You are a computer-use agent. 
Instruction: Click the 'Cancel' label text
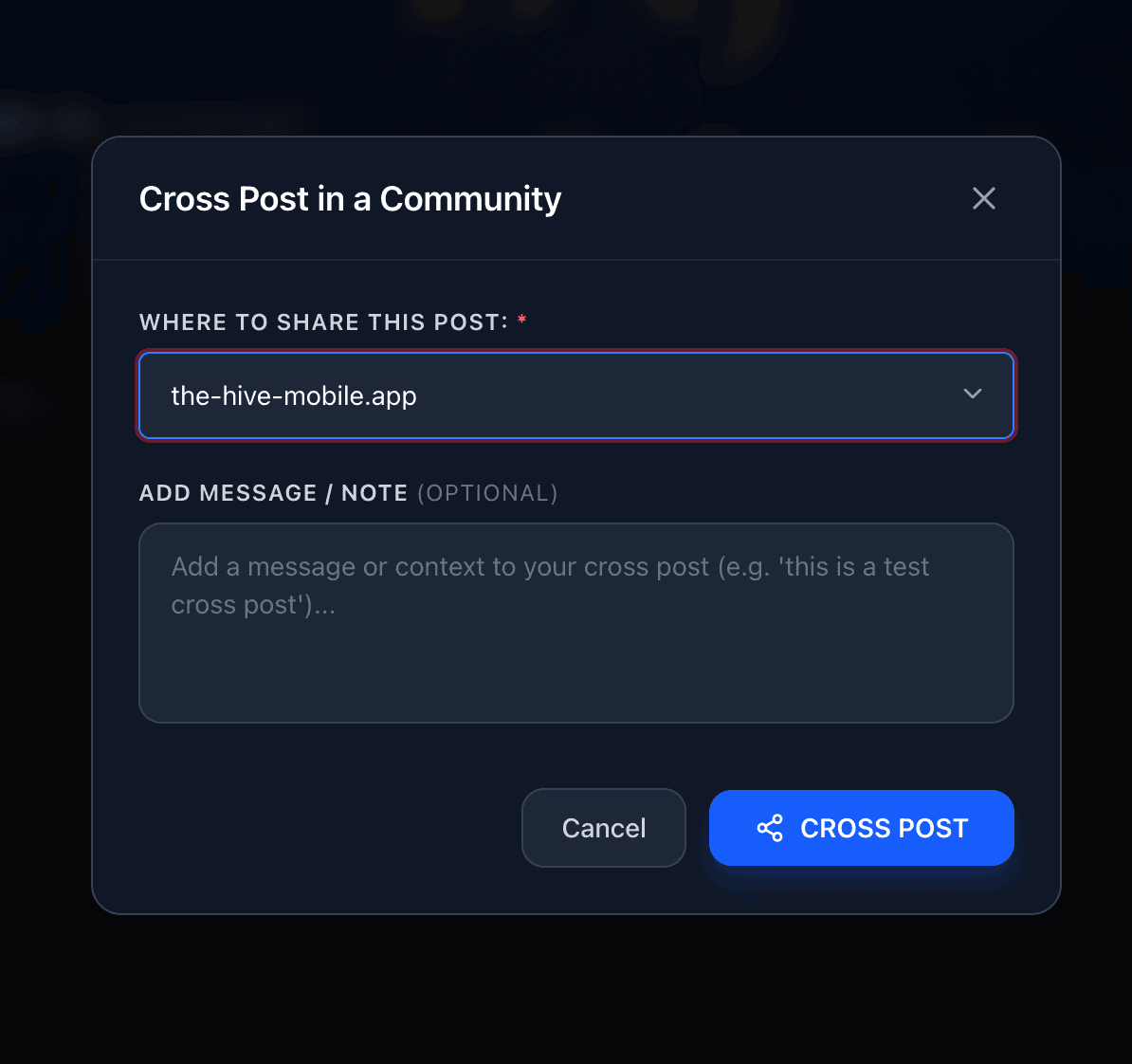point(604,828)
